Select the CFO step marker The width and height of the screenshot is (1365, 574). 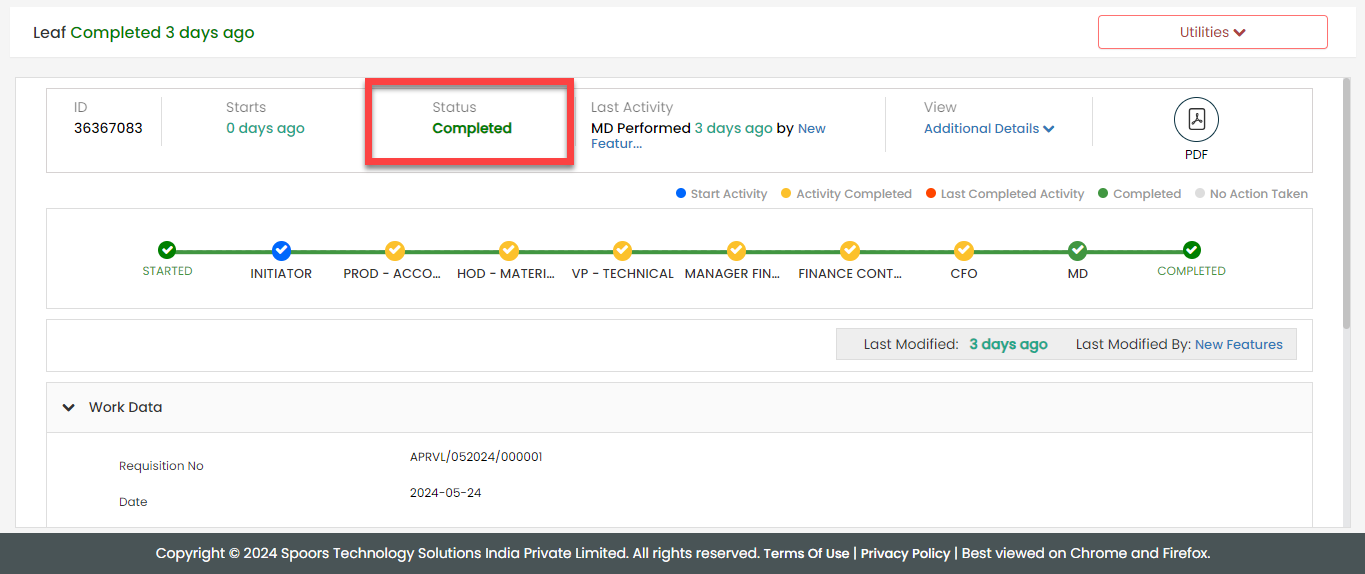[x=964, y=250]
